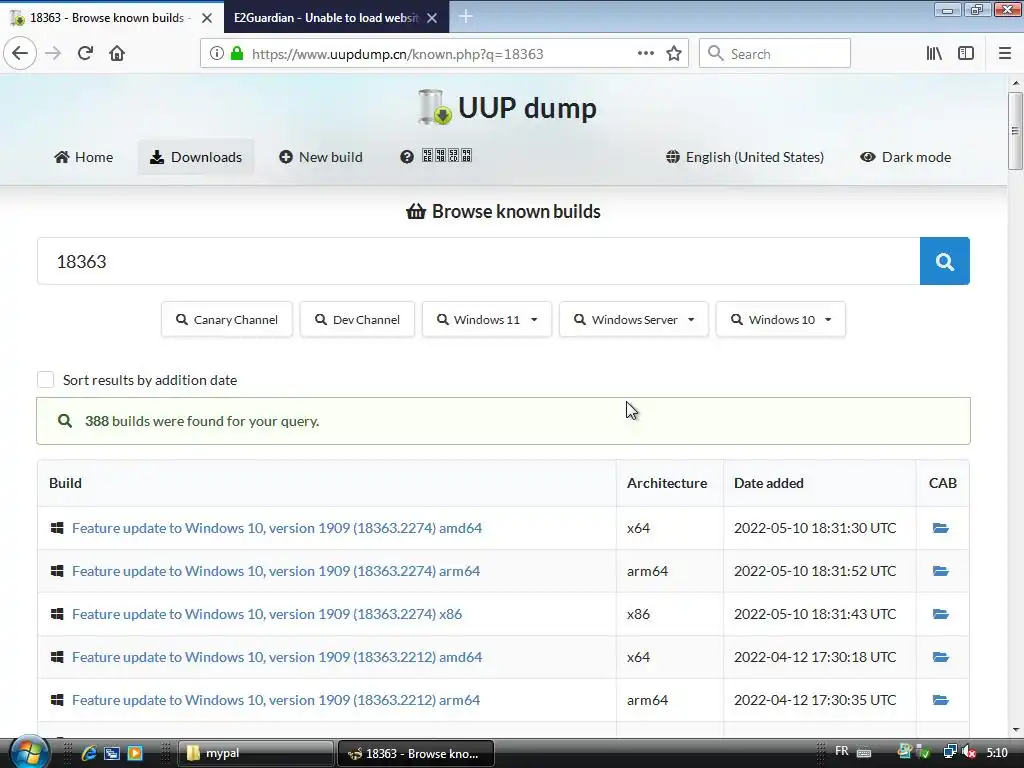Image resolution: width=1024 pixels, height=768 pixels.
Task: Open the show desktop quick launch icon
Action: (x=112, y=753)
